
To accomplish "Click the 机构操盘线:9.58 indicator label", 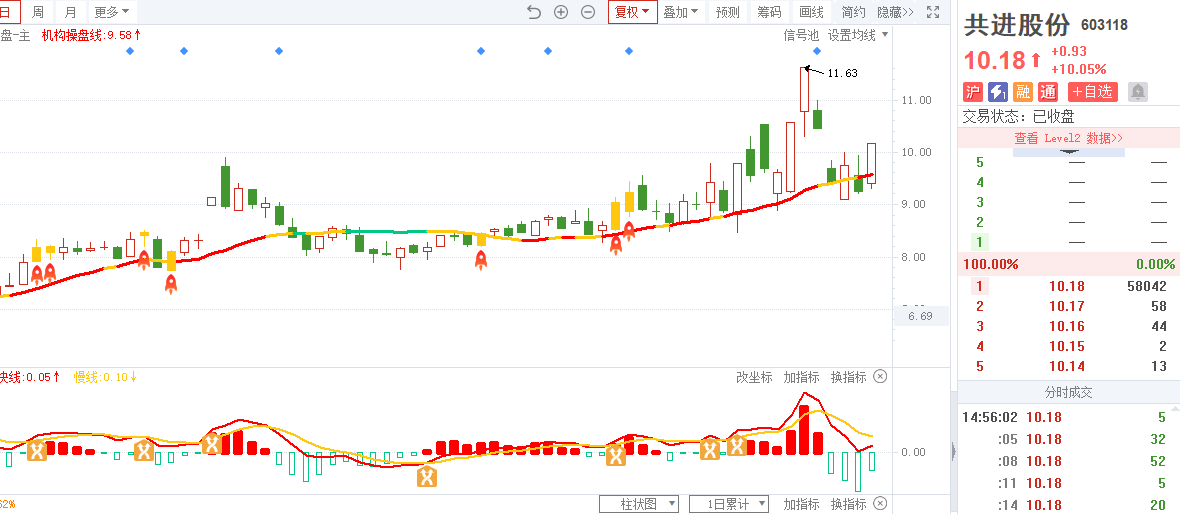I will click(92, 35).
